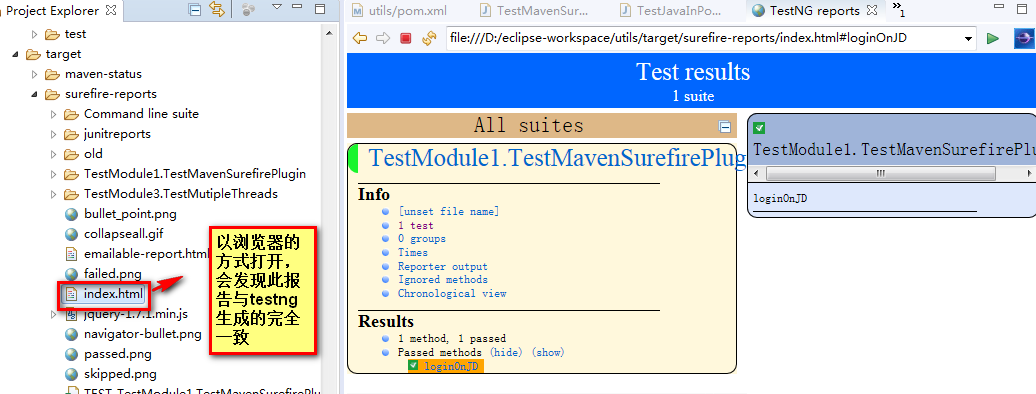This screenshot has height=394, width=1036.
Task: Expand the maven-status folder
Action: [x=35, y=74]
